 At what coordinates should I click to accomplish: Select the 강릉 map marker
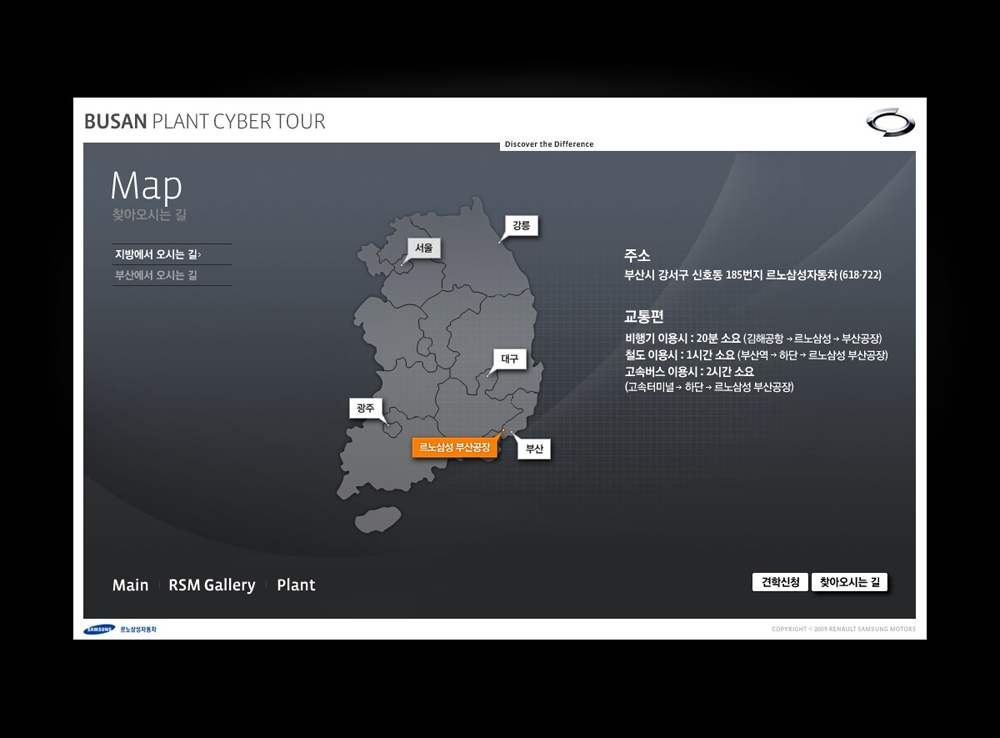(521, 226)
